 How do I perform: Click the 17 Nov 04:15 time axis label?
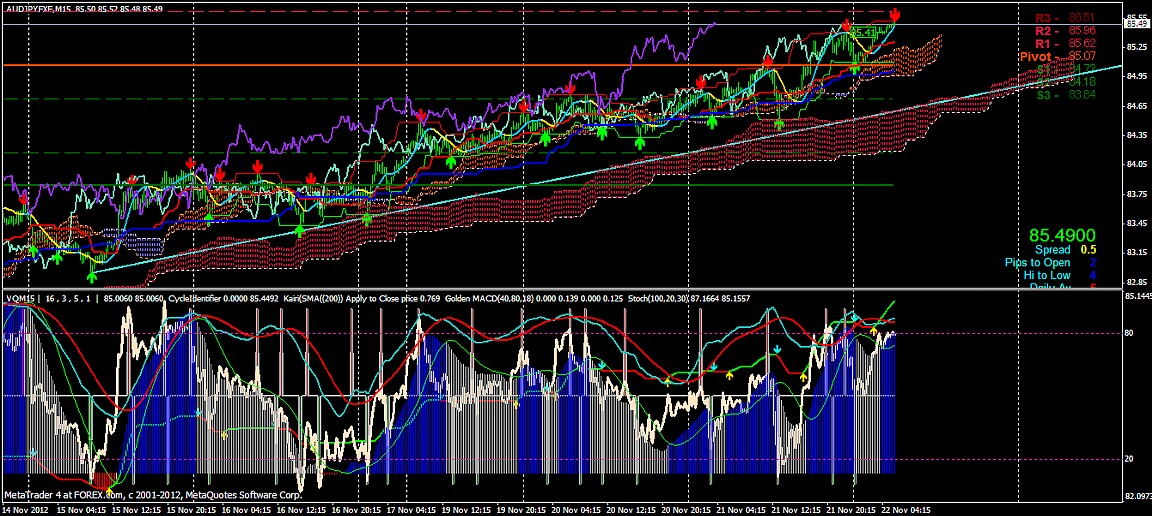point(411,509)
